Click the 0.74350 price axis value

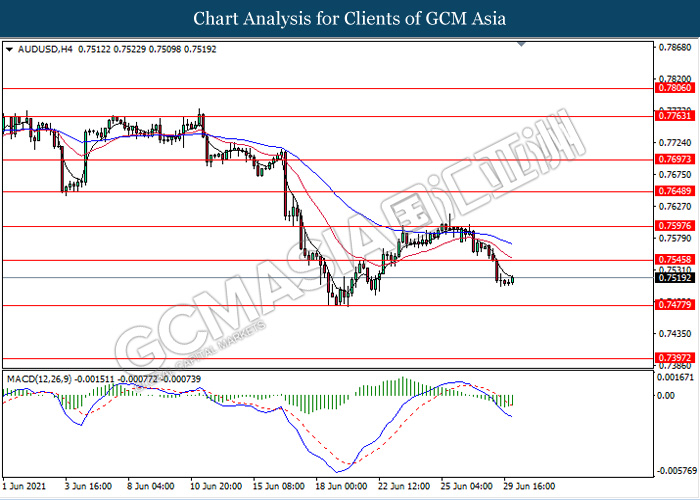tap(675, 334)
